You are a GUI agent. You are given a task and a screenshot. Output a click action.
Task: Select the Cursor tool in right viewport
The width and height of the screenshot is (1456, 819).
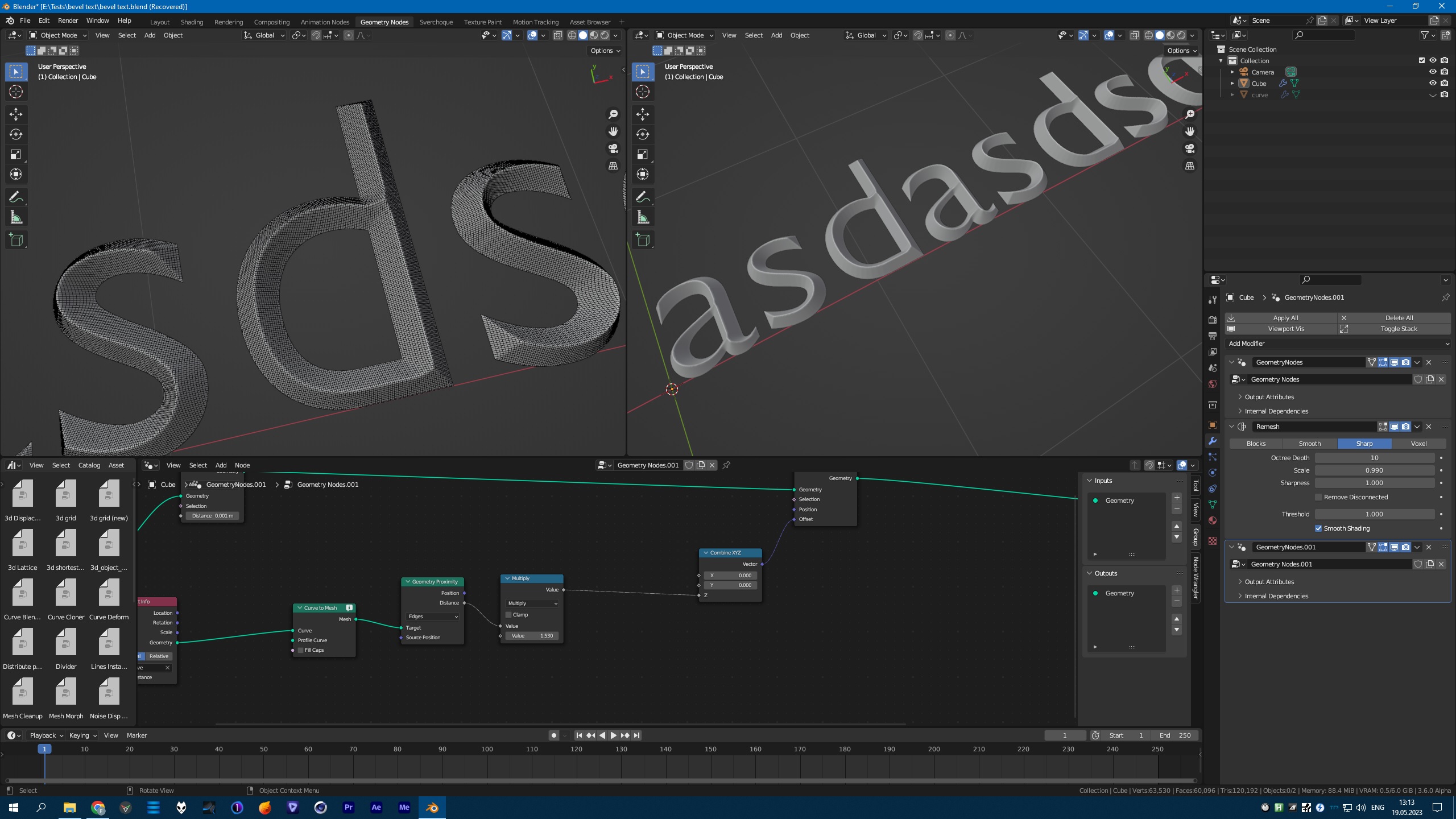click(x=643, y=92)
